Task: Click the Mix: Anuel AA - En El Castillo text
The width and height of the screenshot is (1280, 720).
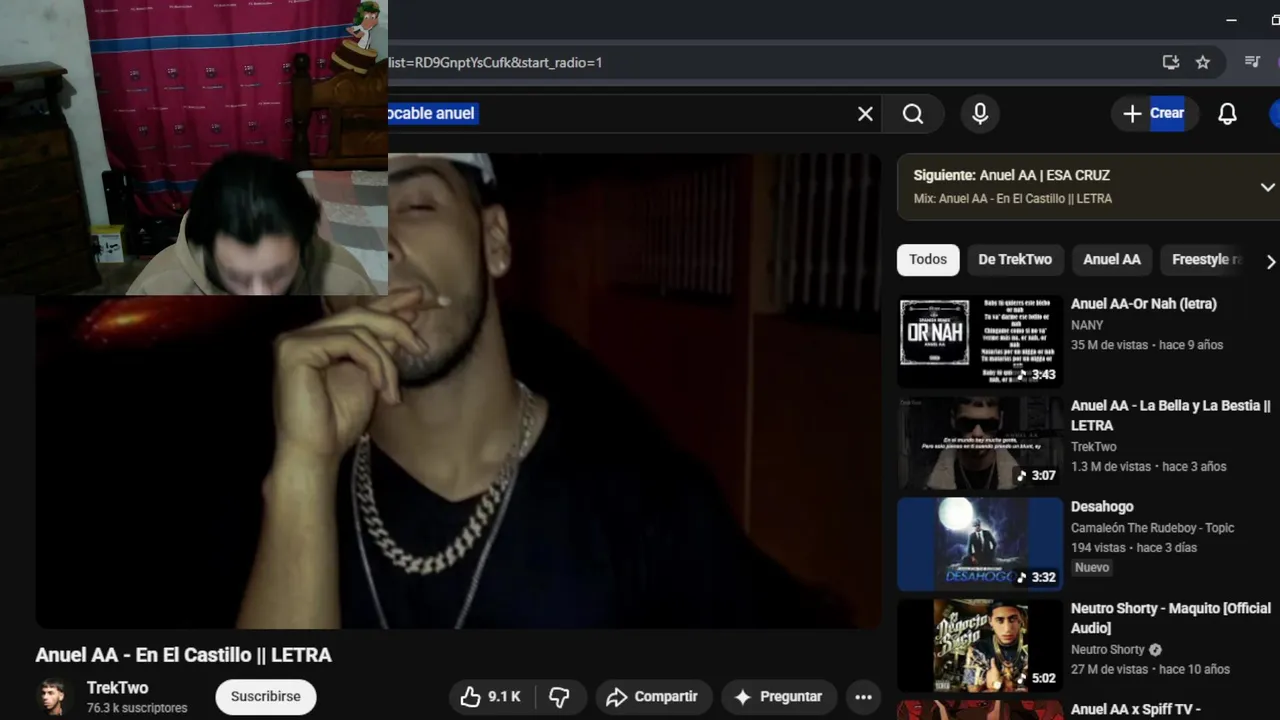Action: click(x=1012, y=199)
